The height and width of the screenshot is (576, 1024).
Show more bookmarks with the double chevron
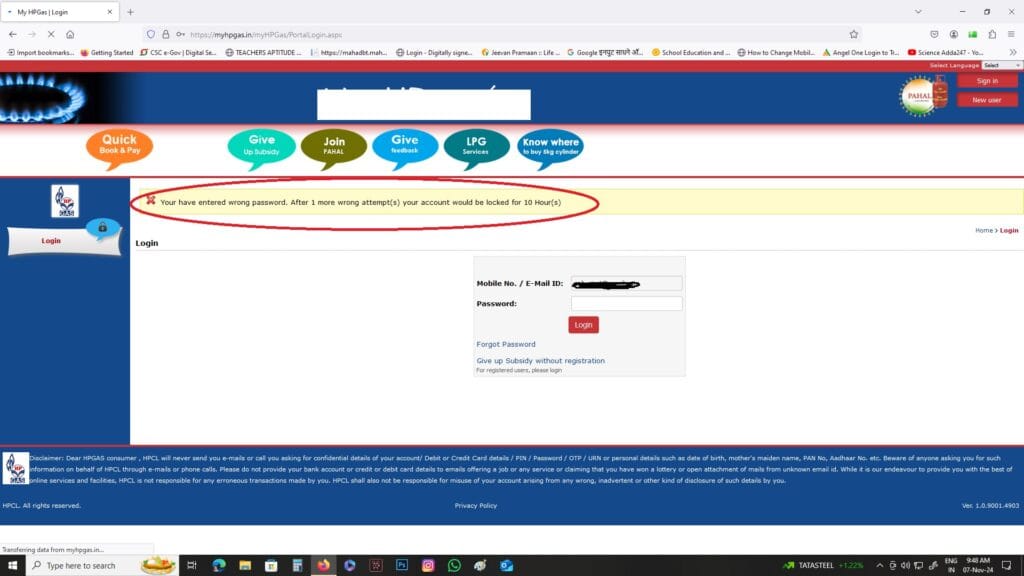click(x=1013, y=52)
